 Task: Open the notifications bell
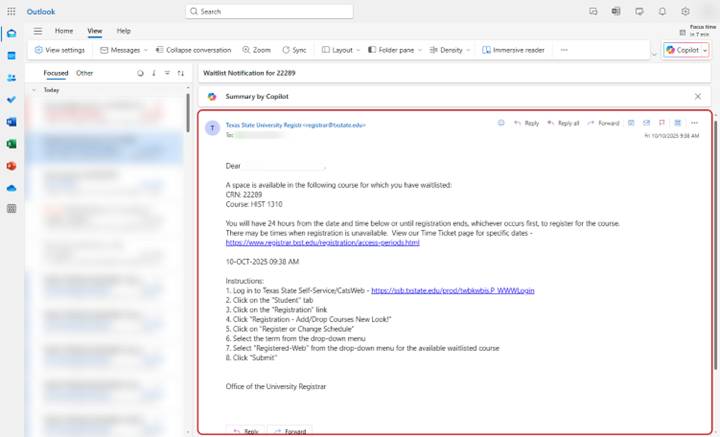662,11
